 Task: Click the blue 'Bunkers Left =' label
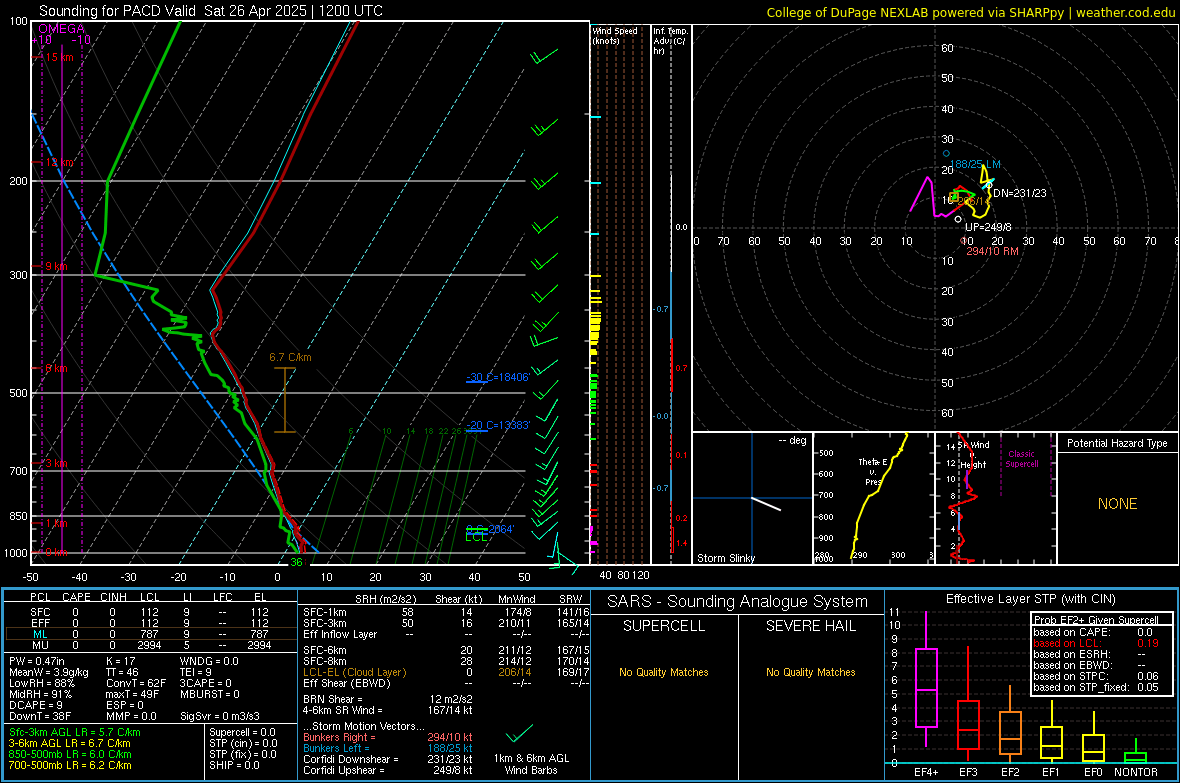336,748
